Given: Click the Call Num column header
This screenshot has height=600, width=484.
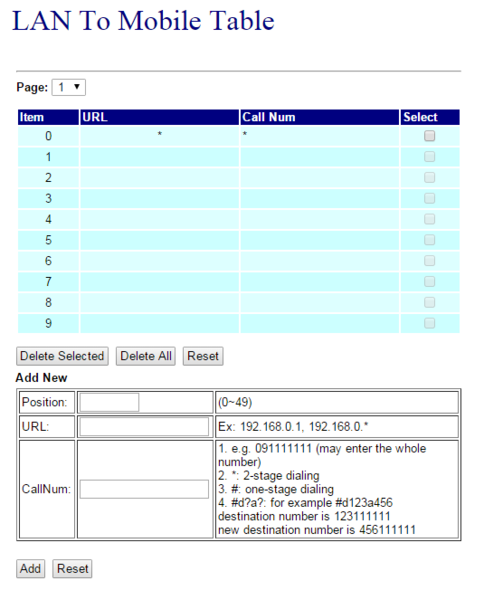Looking at the screenshot, I should (320, 117).
